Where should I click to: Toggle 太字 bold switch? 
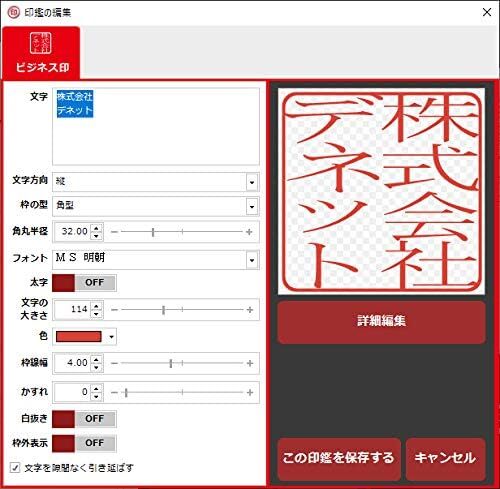(x=84, y=283)
